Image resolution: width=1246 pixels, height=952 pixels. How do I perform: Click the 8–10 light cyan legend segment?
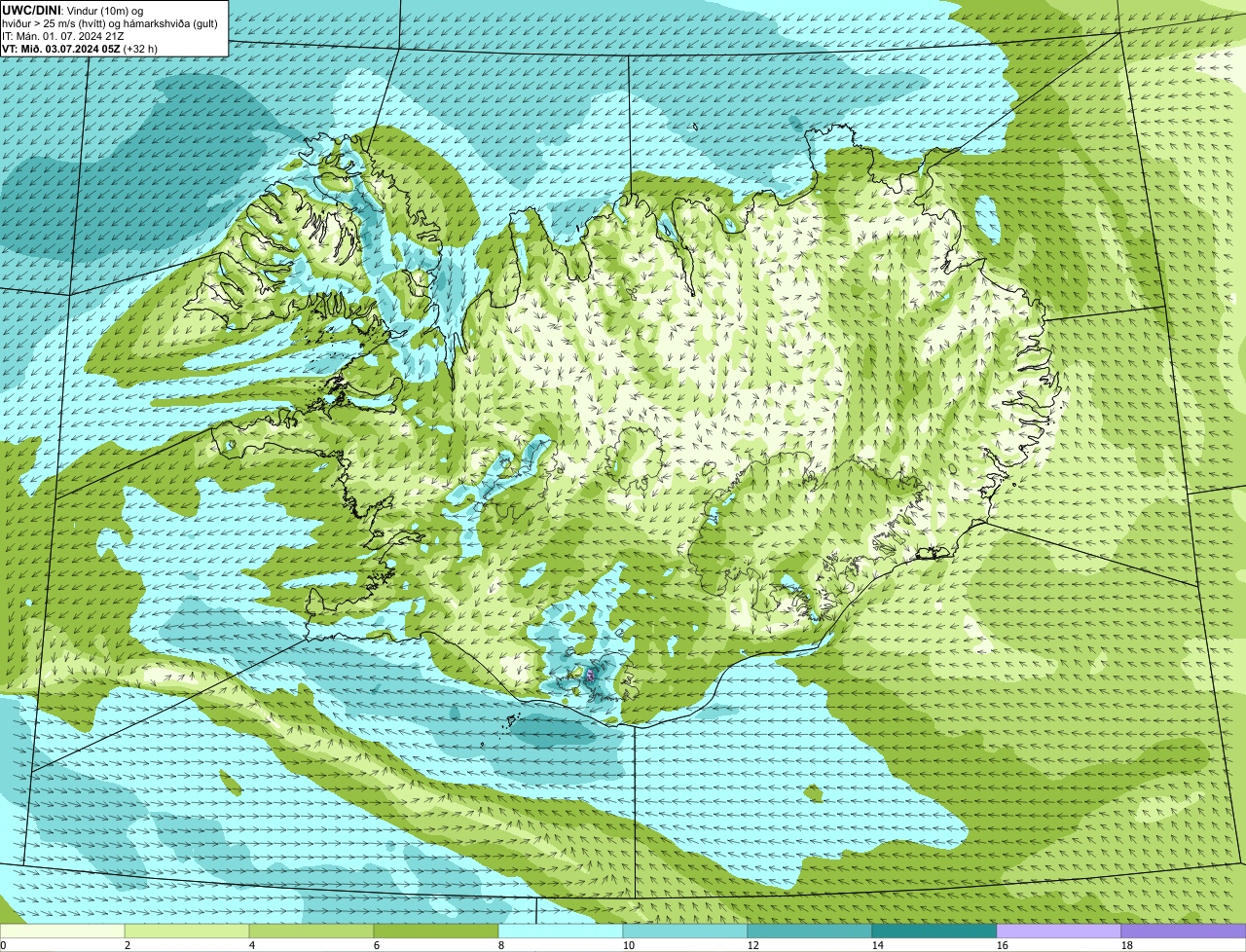pyautogui.click(x=561, y=932)
